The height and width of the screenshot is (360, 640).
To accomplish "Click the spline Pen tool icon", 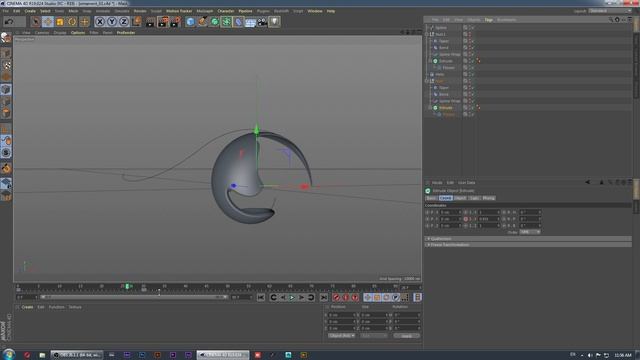I will [202, 22].
